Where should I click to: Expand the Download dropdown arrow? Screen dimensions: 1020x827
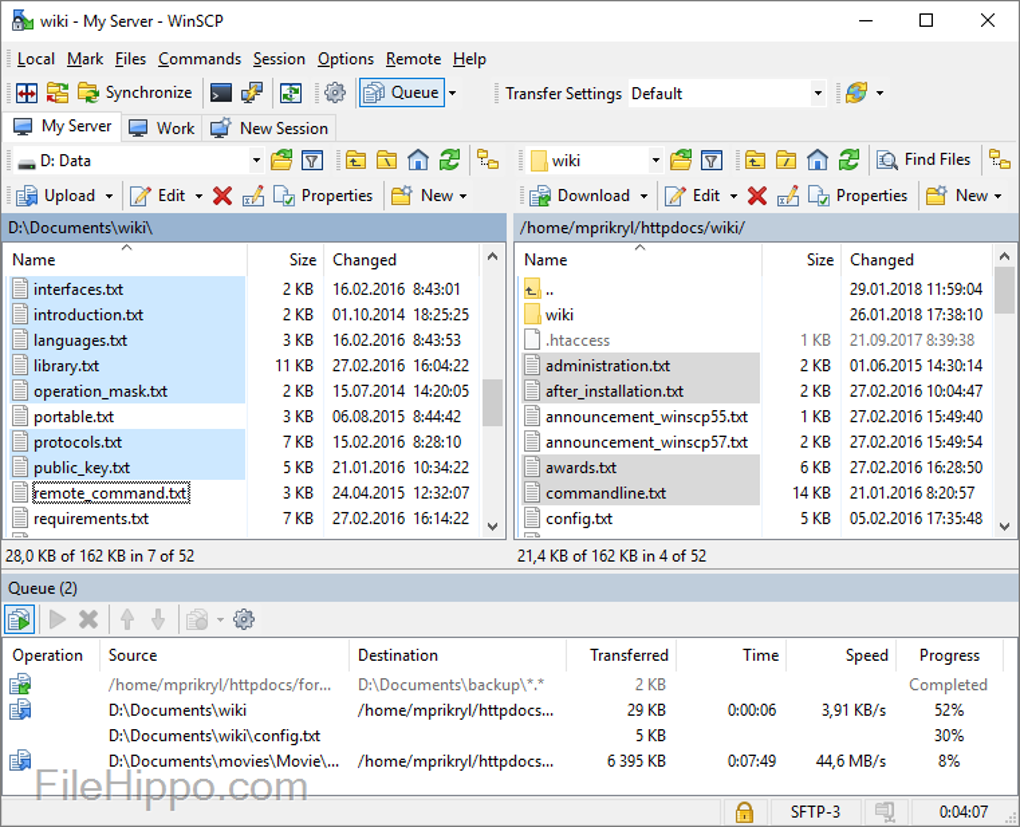tap(644, 196)
